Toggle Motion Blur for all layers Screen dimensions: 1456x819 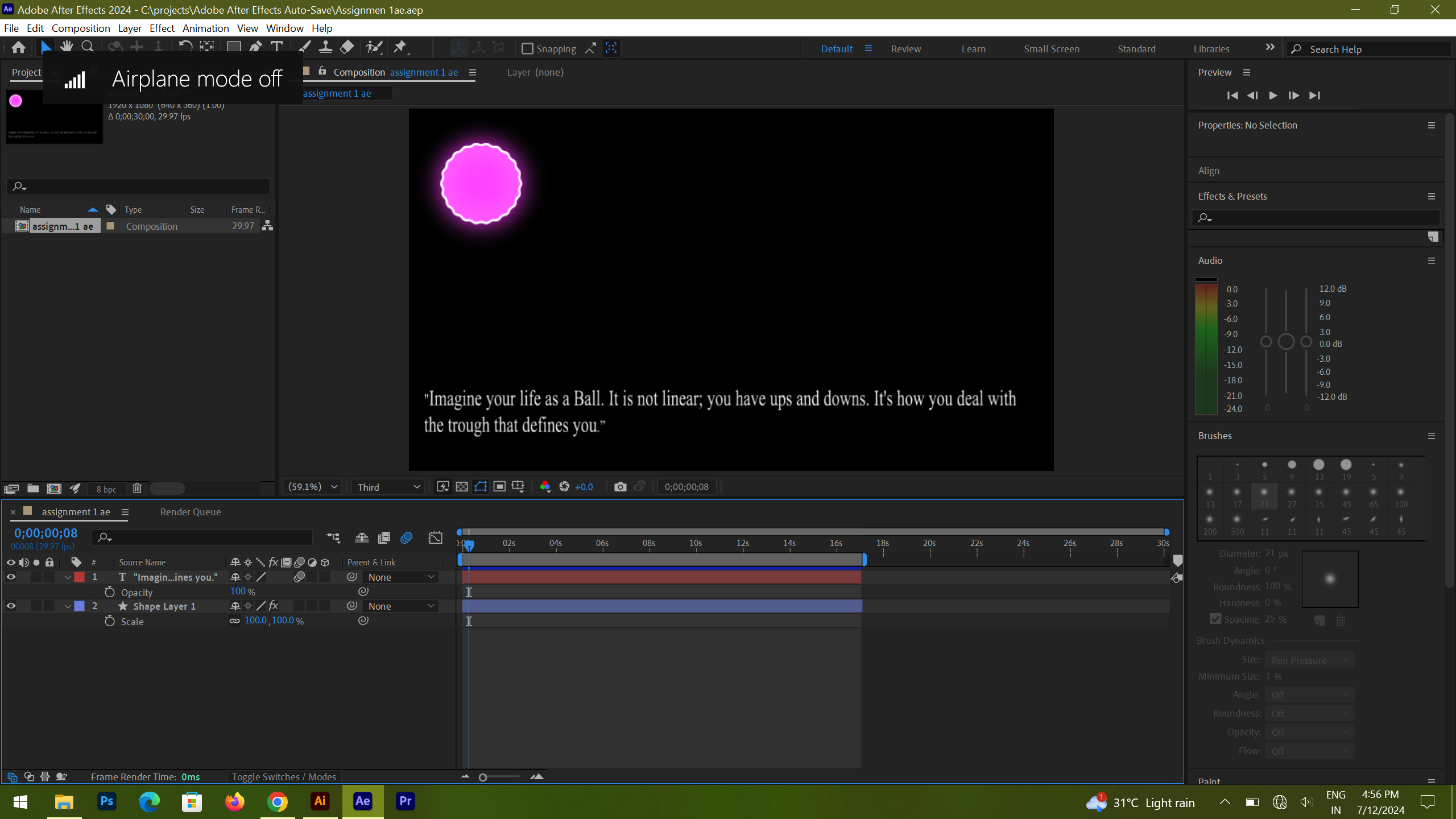[x=406, y=537]
